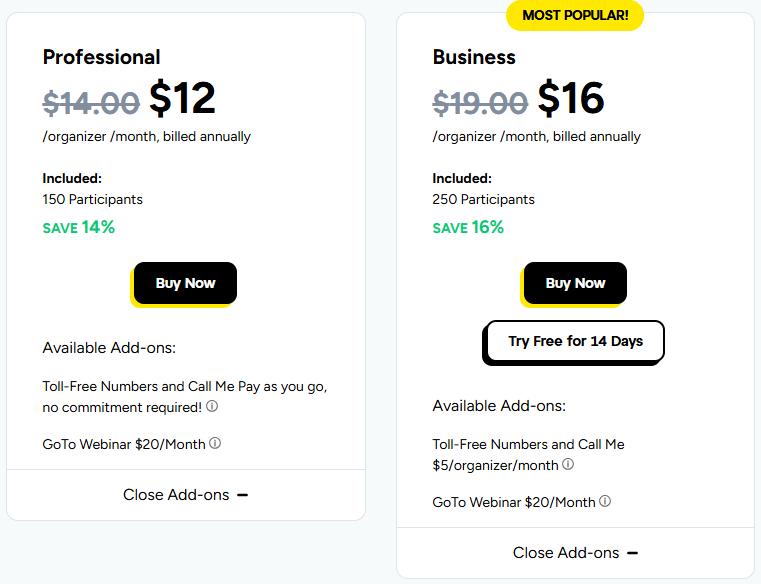Open info icon beside Professional Toll-Free Numbers text
This screenshot has width=761, height=584.
click(x=212, y=407)
